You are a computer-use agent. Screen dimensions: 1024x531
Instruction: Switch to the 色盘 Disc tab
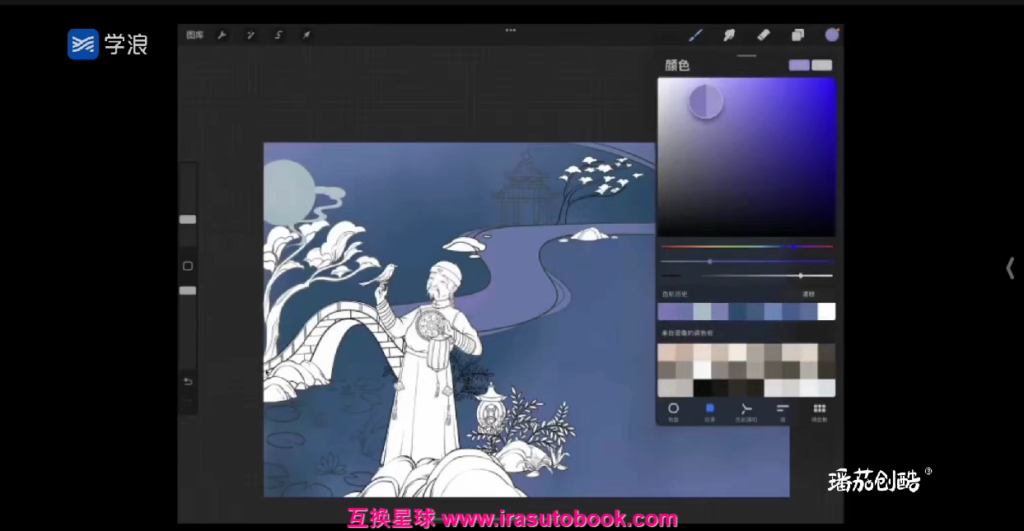point(673,412)
